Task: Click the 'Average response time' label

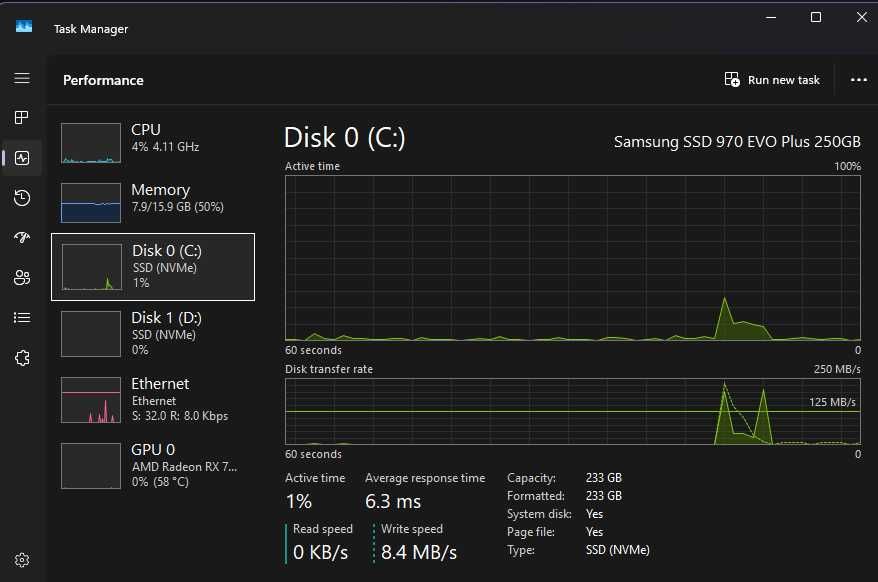Action: click(x=425, y=478)
